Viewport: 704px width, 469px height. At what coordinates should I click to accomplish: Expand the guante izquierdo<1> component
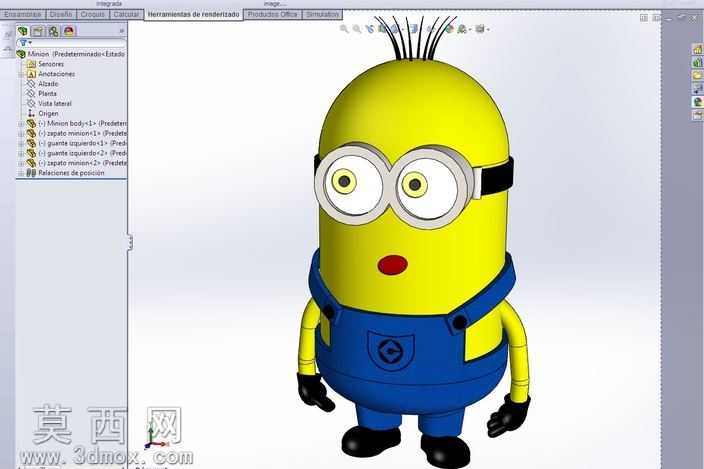pos(21,143)
